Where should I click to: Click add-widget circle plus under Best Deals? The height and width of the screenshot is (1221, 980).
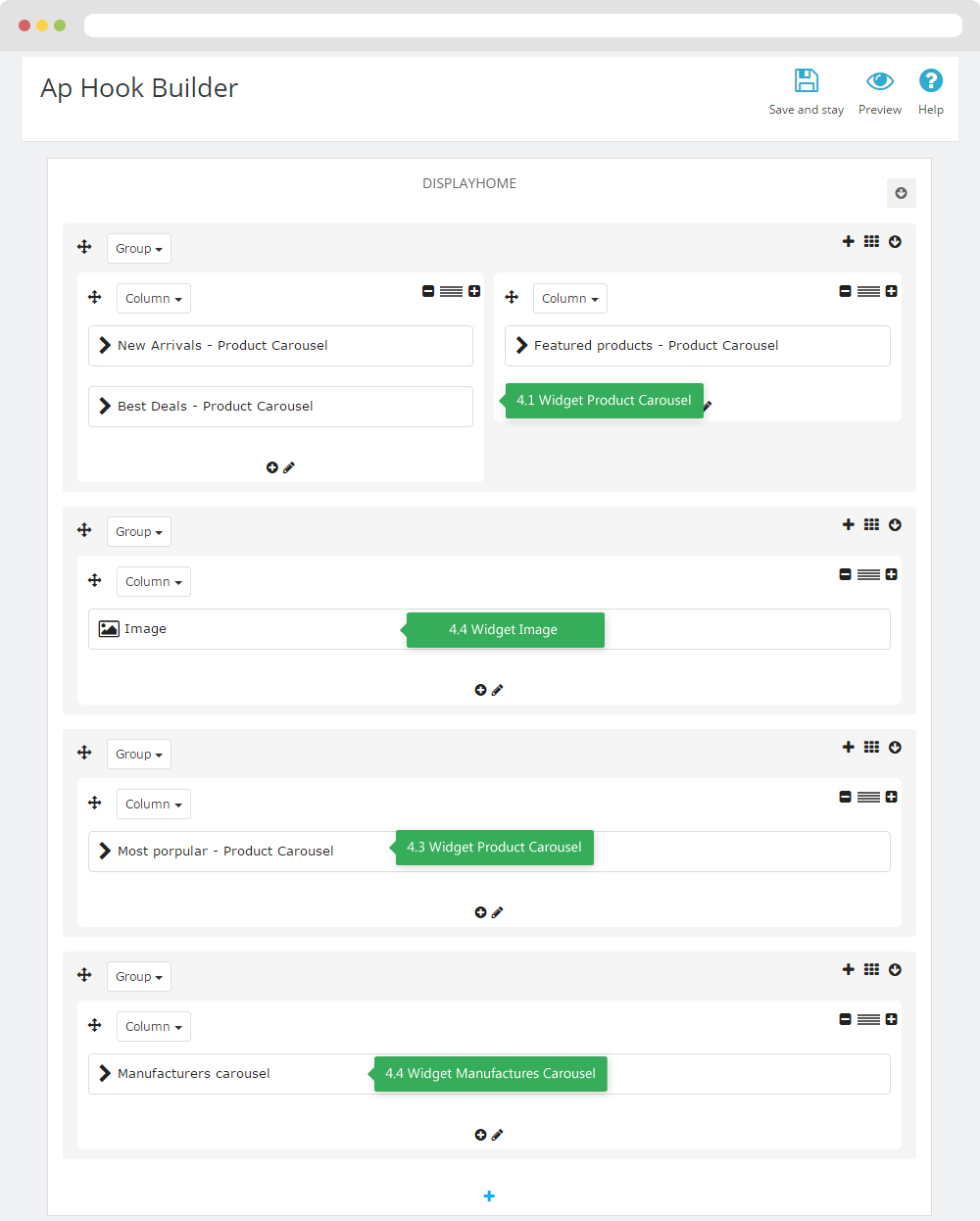[x=272, y=467]
